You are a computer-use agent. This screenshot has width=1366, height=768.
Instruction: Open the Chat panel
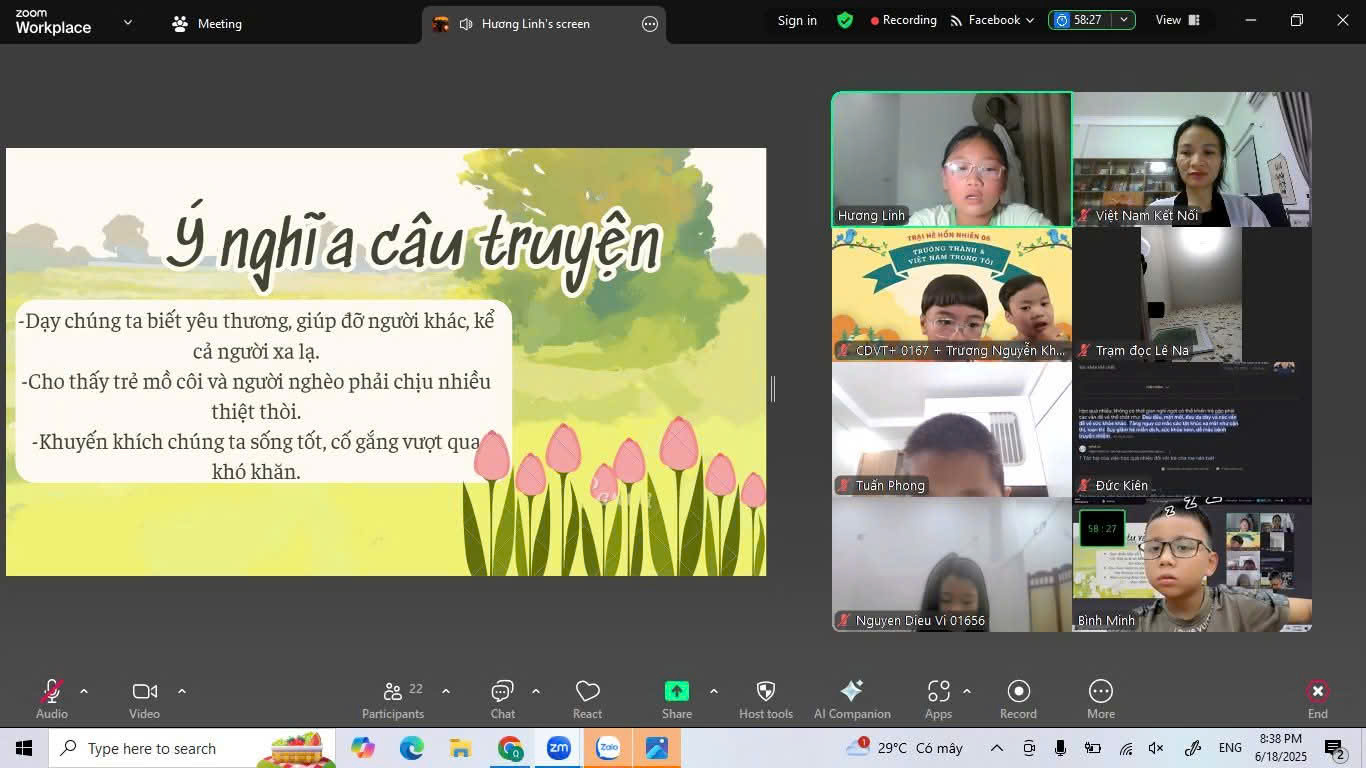coord(502,698)
